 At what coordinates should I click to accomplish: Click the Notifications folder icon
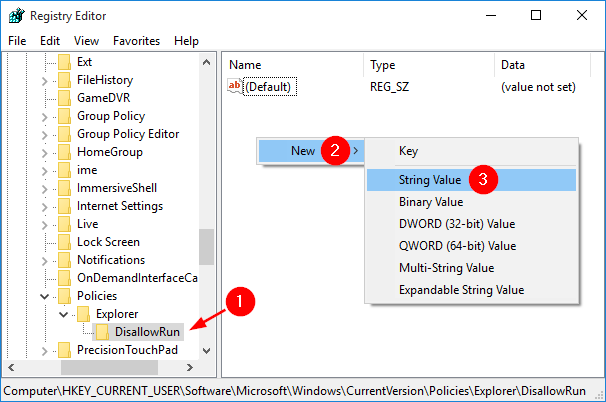tap(65, 260)
